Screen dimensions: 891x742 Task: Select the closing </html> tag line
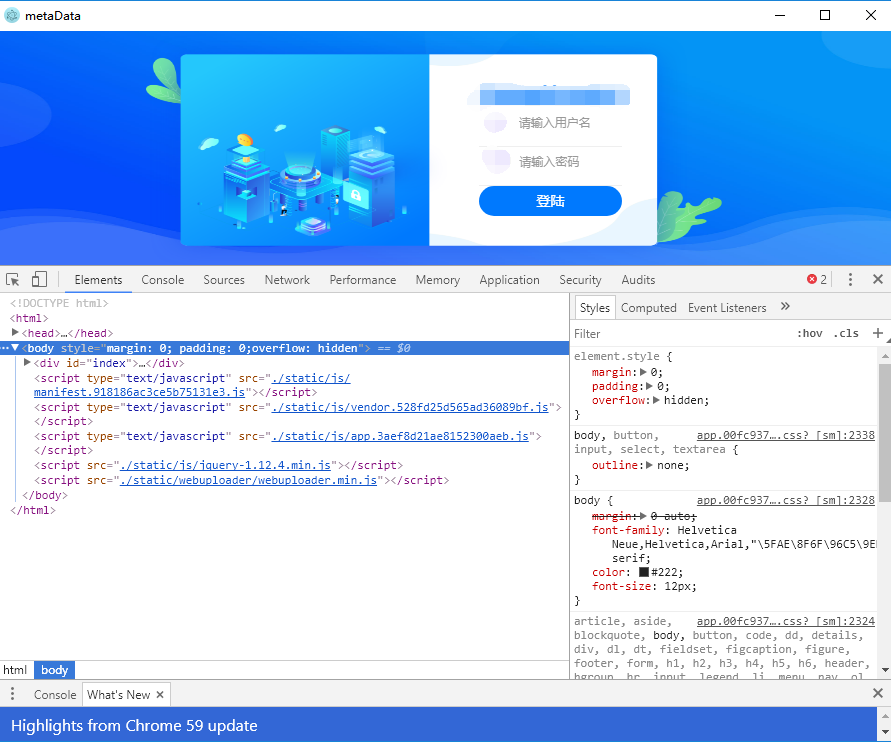(33, 510)
